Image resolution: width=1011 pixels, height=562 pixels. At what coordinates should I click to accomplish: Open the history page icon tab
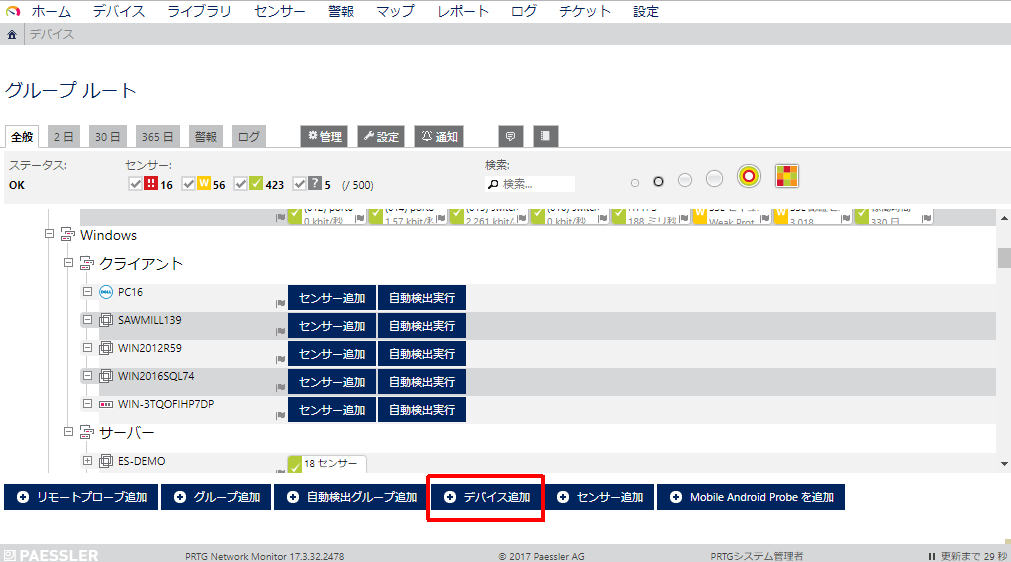545,136
